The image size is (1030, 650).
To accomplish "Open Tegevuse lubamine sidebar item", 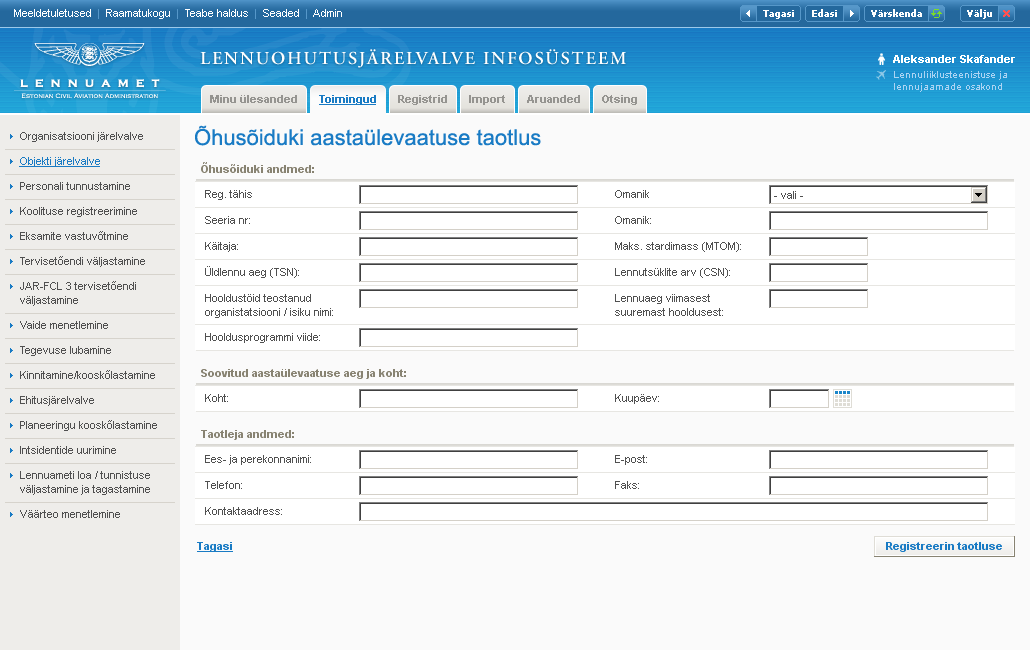I will (65, 351).
